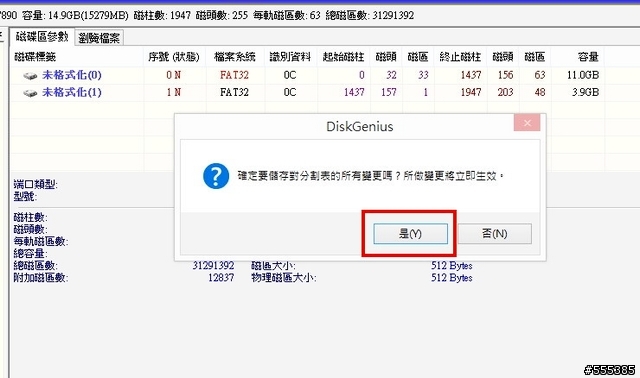The image size is (640, 378).
Task: Click the 11.0GB capacity cell
Action: click(583, 75)
